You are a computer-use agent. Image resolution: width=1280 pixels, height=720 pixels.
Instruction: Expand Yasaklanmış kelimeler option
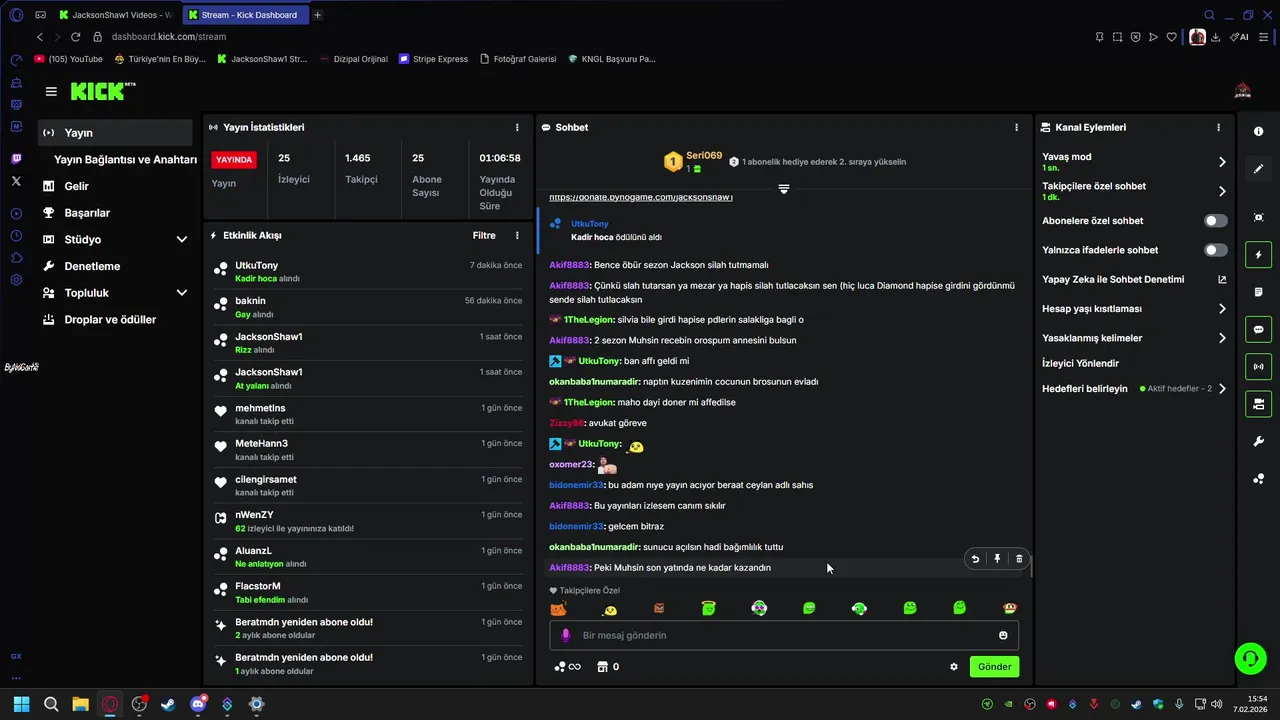(x=1222, y=338)
